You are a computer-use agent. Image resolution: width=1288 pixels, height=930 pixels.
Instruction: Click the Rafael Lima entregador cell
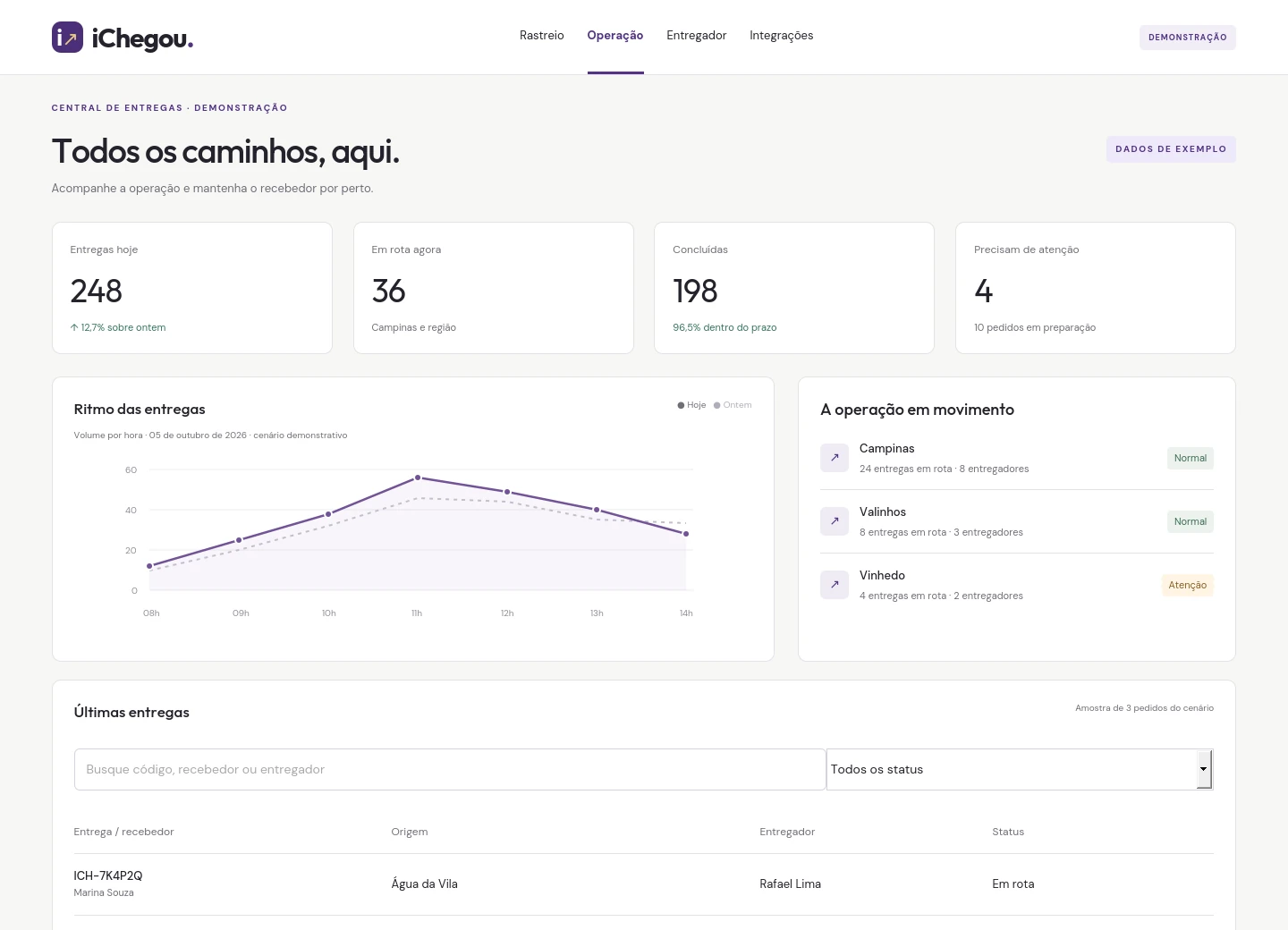(791, 883)
